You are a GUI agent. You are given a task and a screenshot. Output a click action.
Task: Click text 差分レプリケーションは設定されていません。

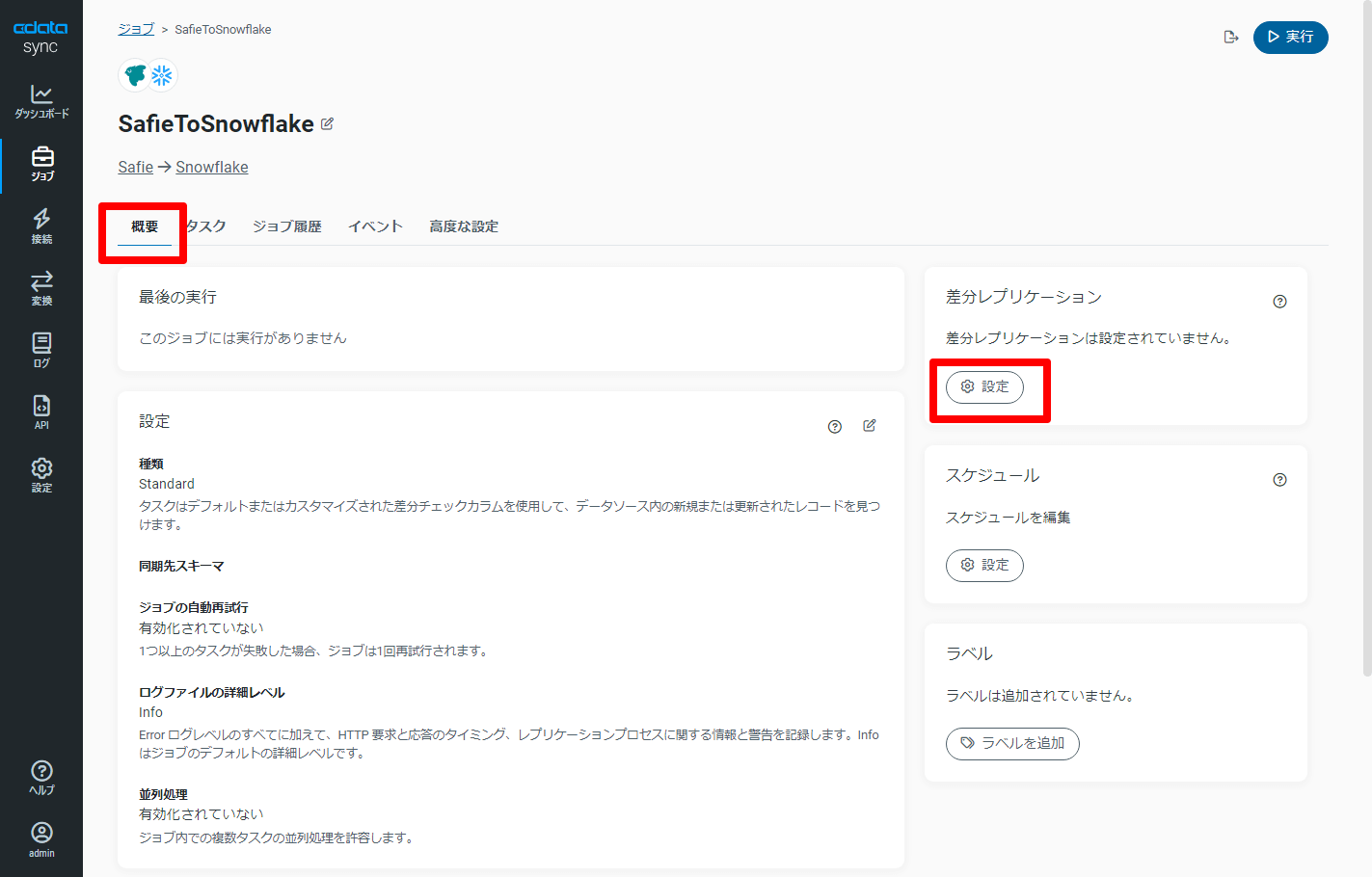tap(1089, 338)
